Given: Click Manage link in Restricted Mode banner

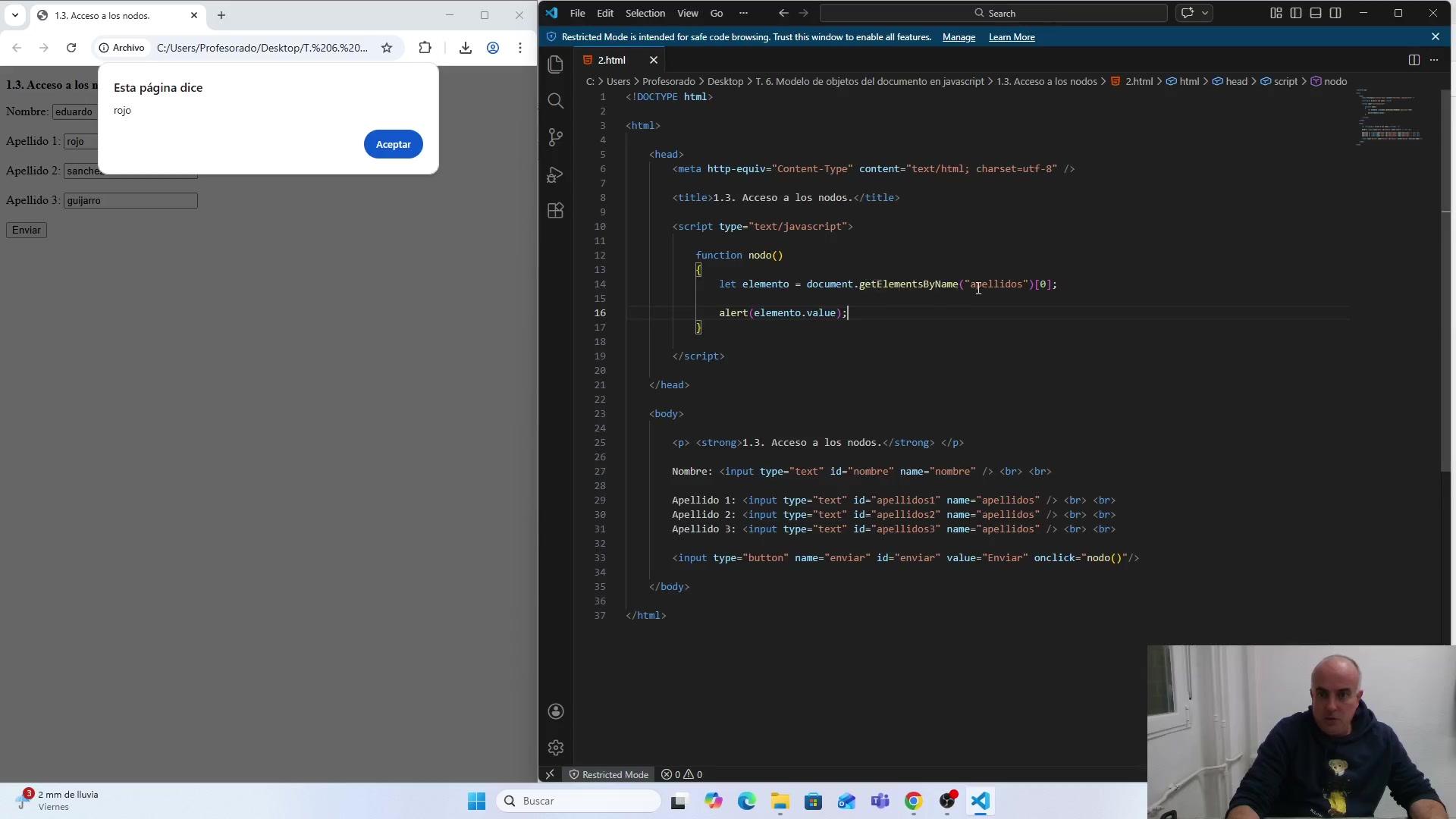Looking at the screenshot, I should point(959,37).
